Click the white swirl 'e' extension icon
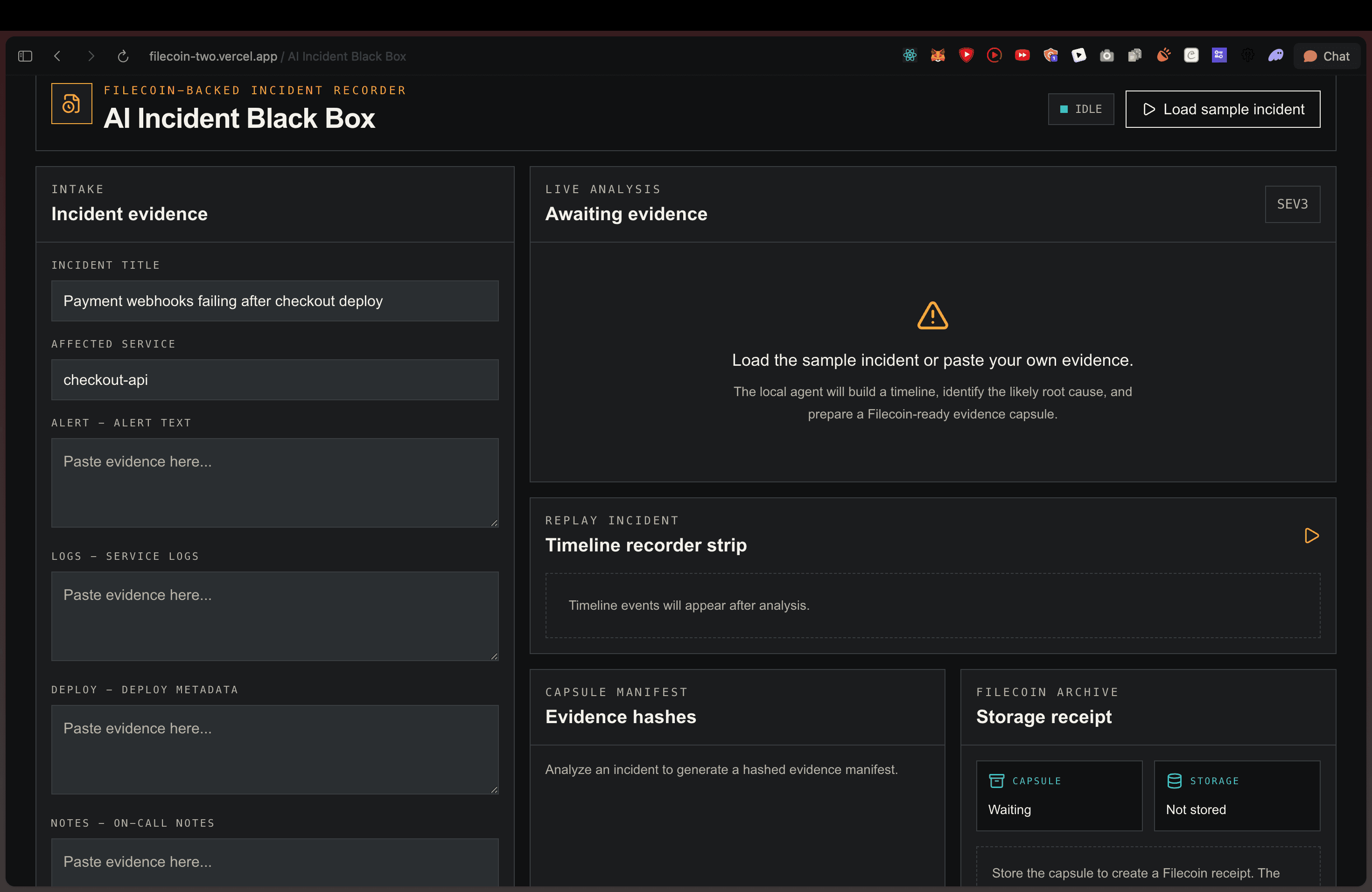The width and height of the screenshot is (1372, 892). click(1191, 56)
